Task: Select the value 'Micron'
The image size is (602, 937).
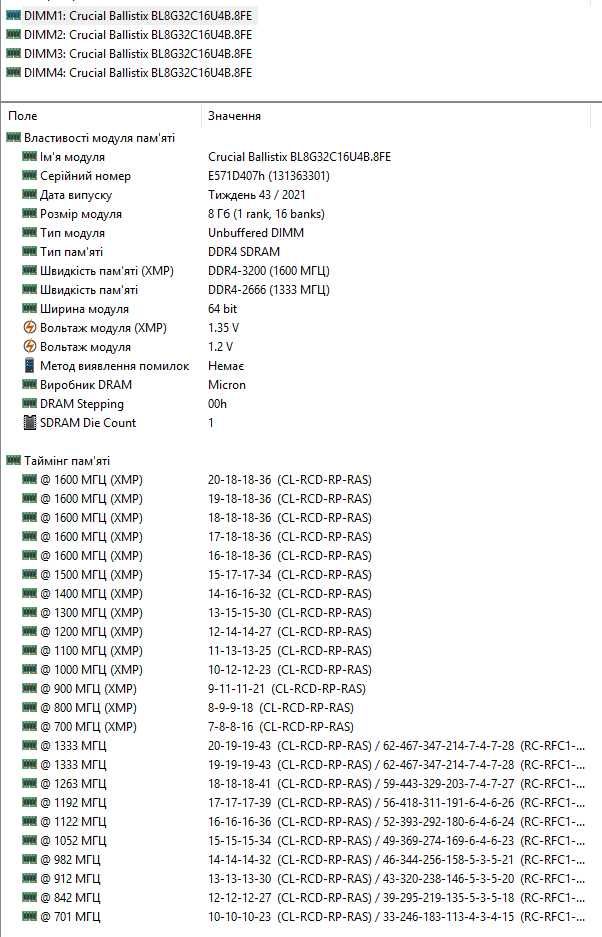Action: click(x=227, y=385)
